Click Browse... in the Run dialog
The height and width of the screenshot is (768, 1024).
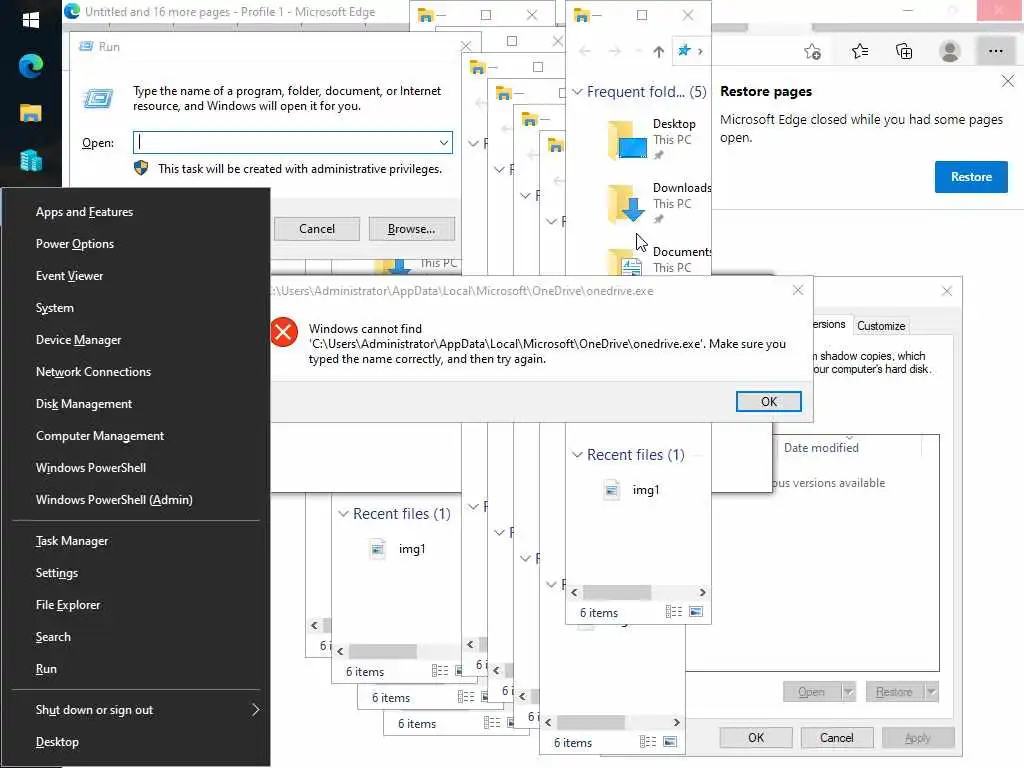point(411,229)
